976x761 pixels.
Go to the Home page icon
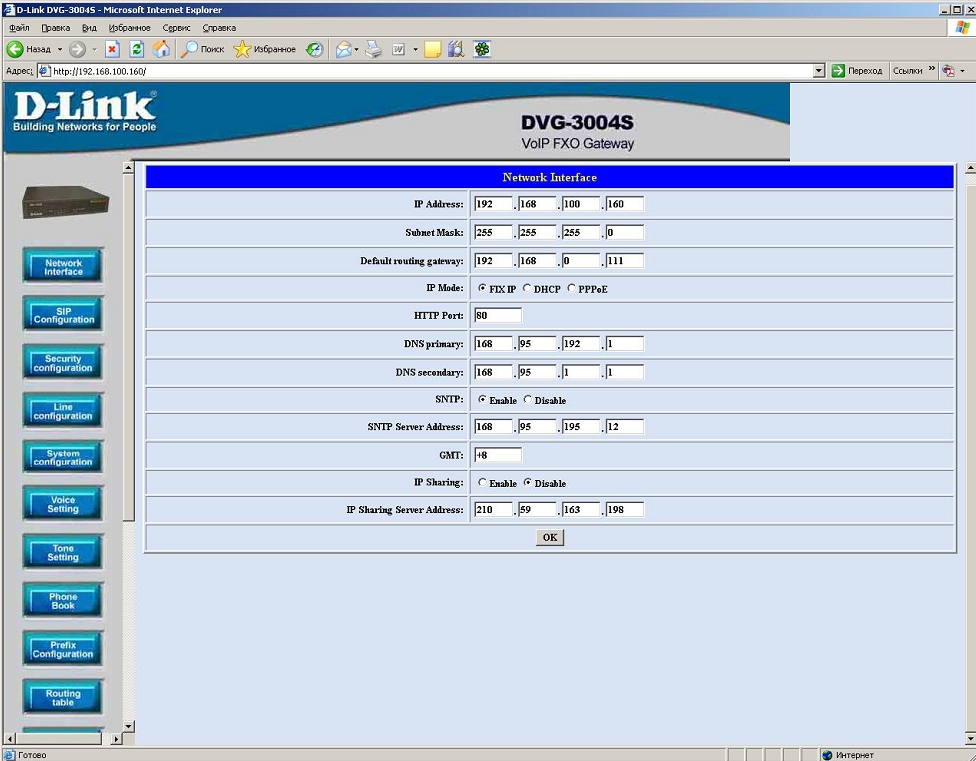[161, 49]
